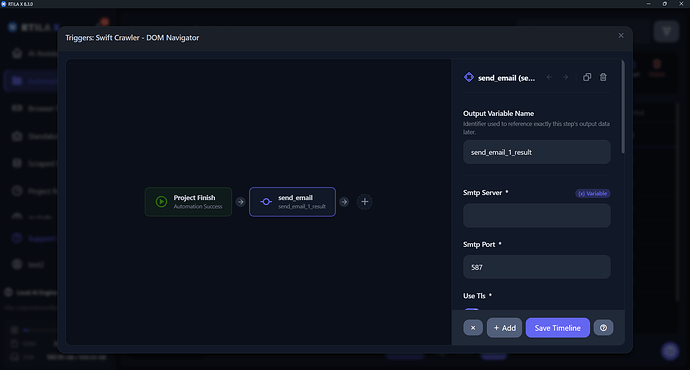Viewport: 690px width, 370px height.
Task: Open help with the question mark button
Action: click(603, 328)
